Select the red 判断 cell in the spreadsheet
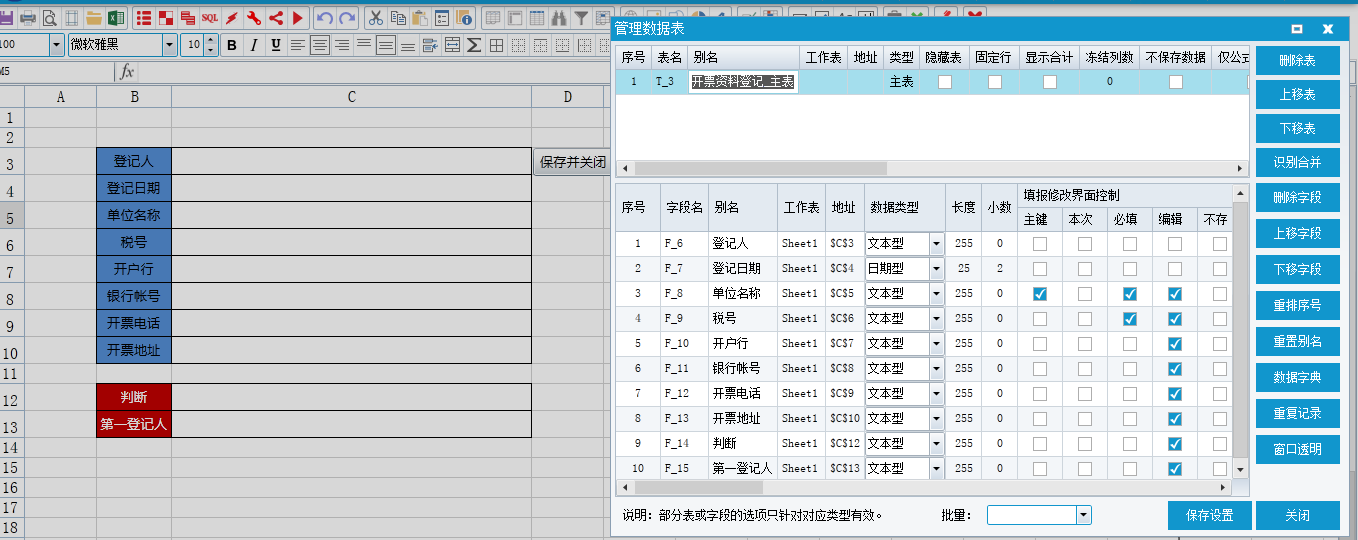 (134, 397)
